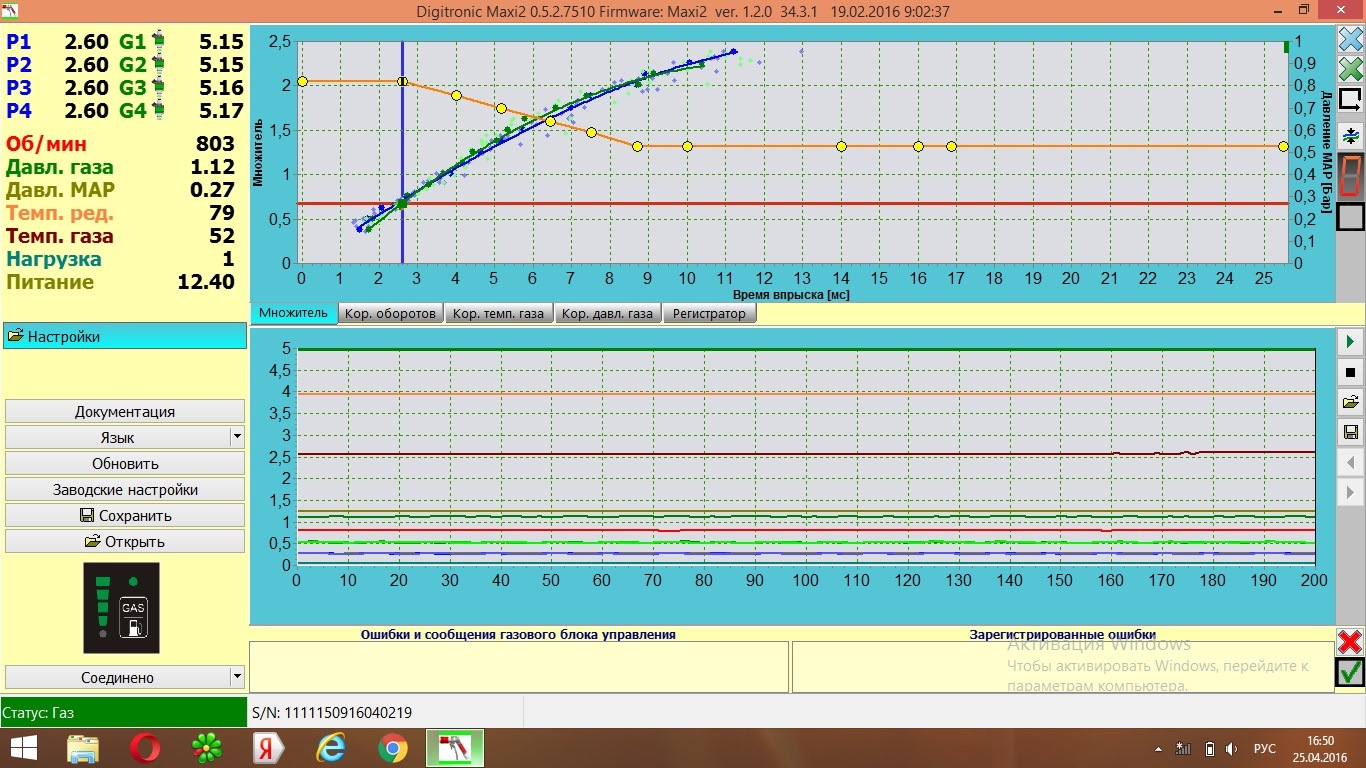Image resolution: width=1366 pixels, height=768 pixels.
Task: Click the Нагрузка label
Action: [53, 259]
